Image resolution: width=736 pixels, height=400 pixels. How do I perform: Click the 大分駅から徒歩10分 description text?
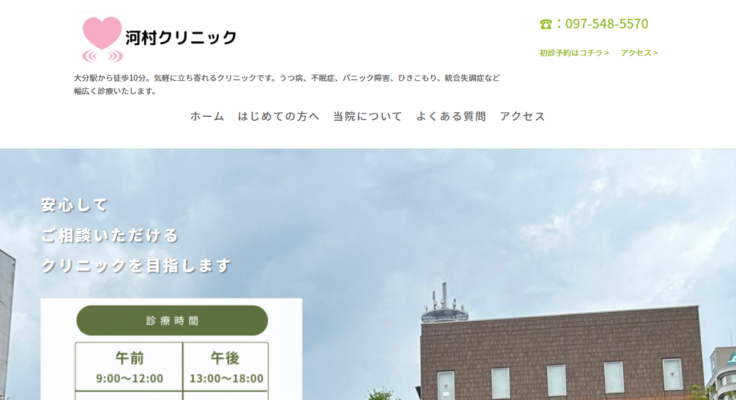tap(287, 85)
